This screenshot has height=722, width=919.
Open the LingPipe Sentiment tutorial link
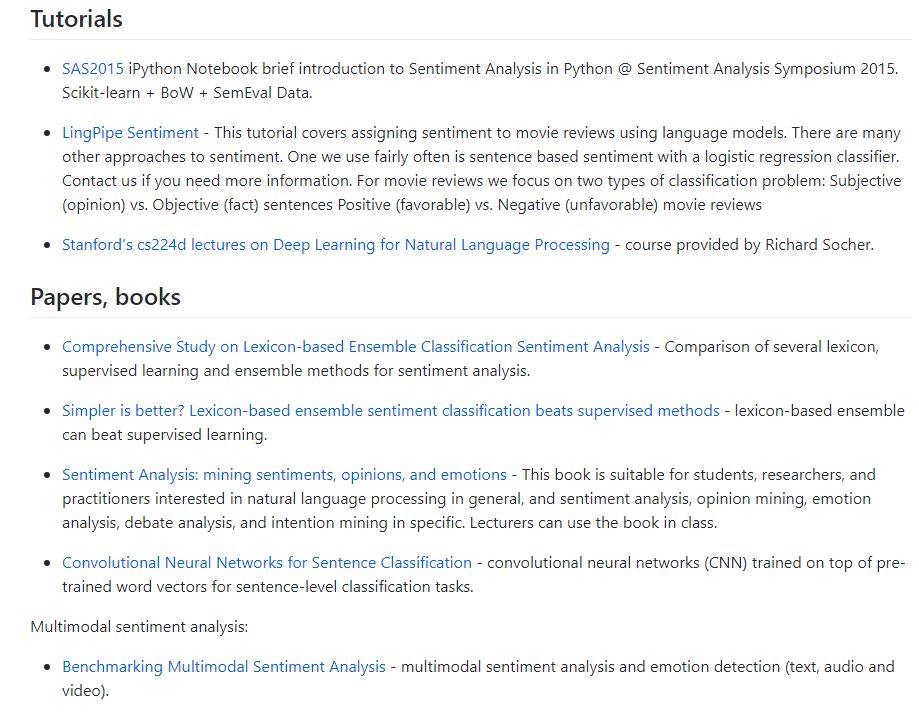click(x=130, y=133)
